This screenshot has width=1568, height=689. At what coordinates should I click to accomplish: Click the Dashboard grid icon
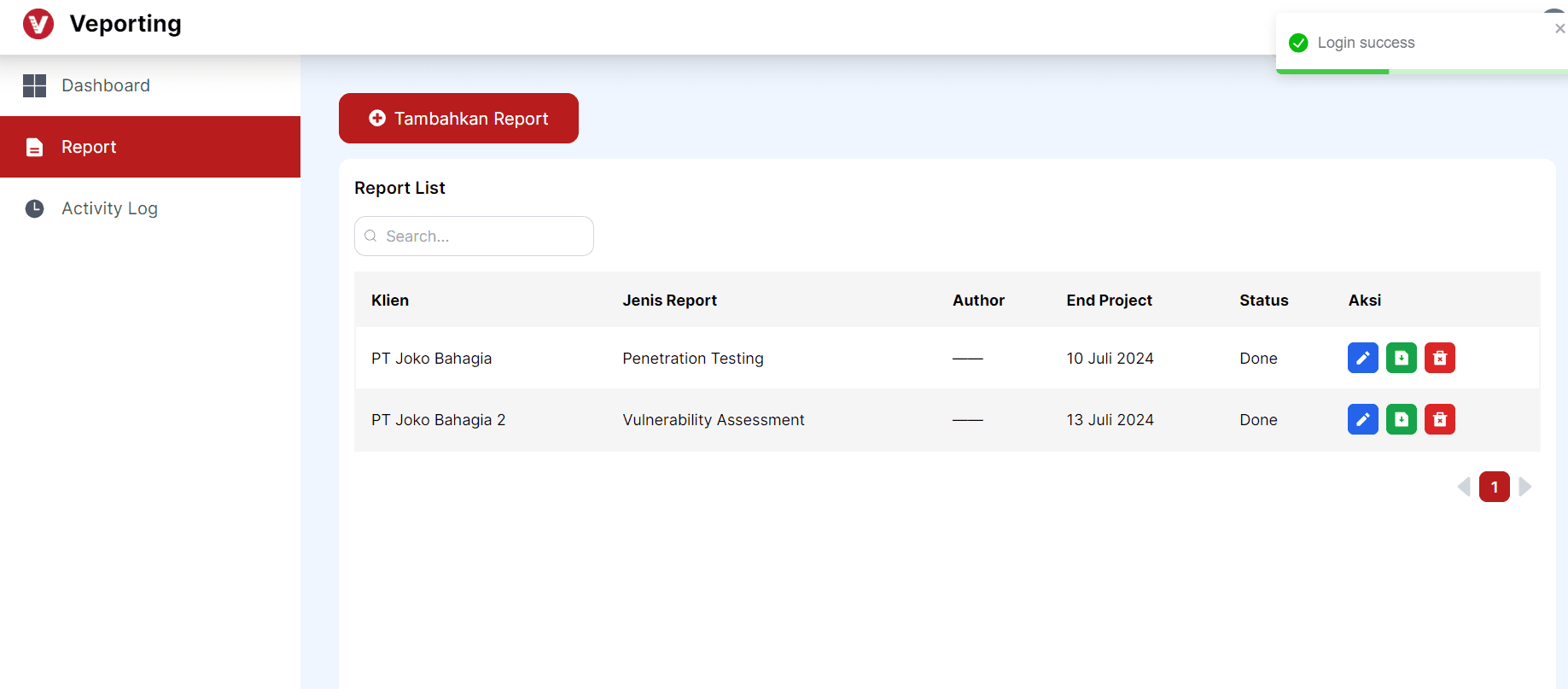tap(34, 85)
